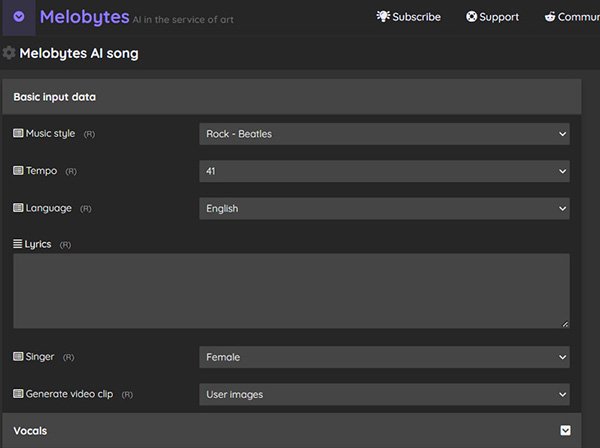Click the Vocals section title
Image resolution: width=600 pixels, height=448 pixels.
pyautogui.click(x=30, y=431)
